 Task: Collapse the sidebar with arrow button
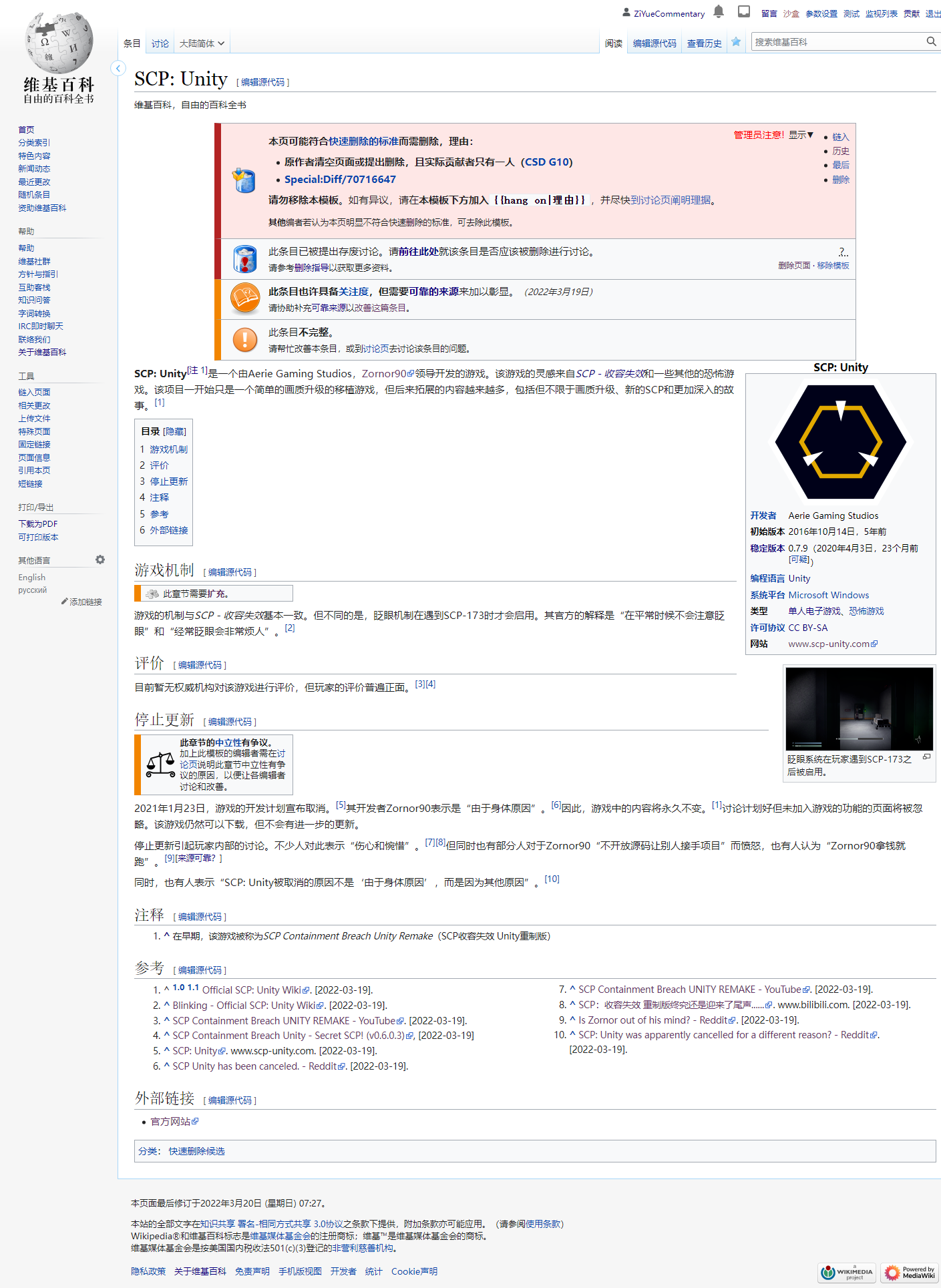[x=118, y=68]
